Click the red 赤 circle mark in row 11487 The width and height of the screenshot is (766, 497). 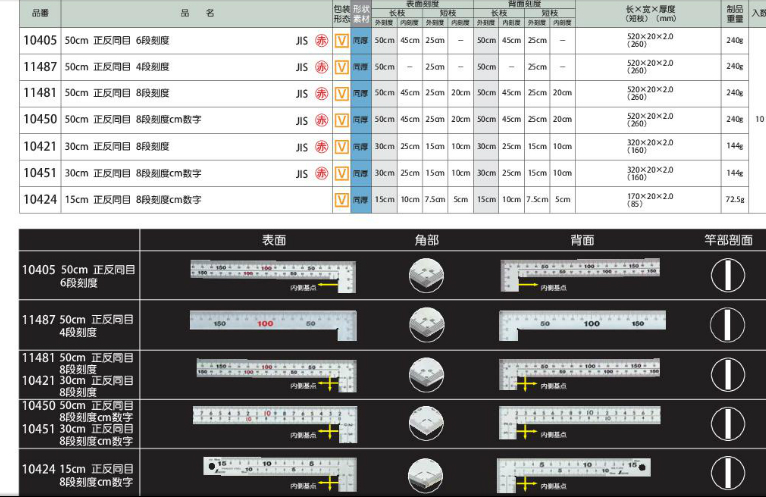pos(321,67)
